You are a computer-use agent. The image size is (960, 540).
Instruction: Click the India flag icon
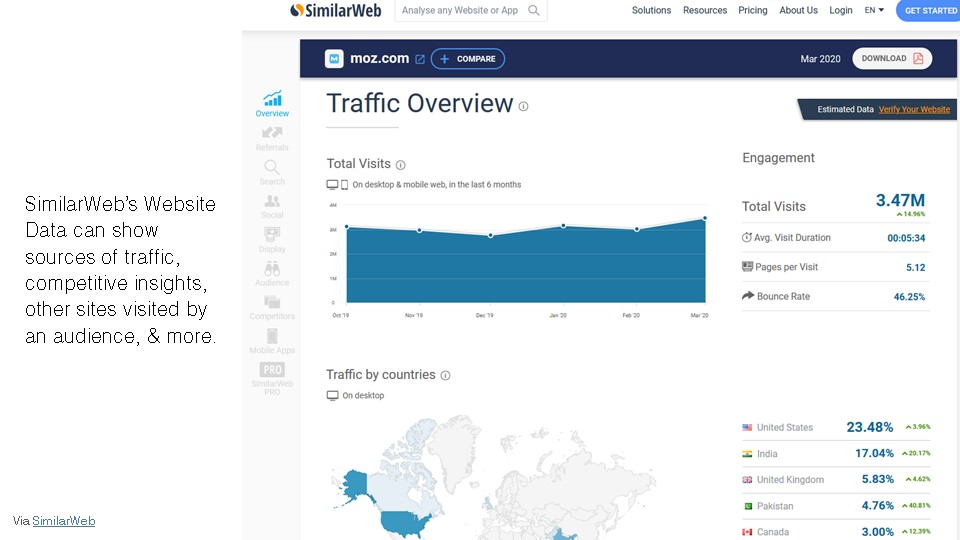tap(748, 454)
